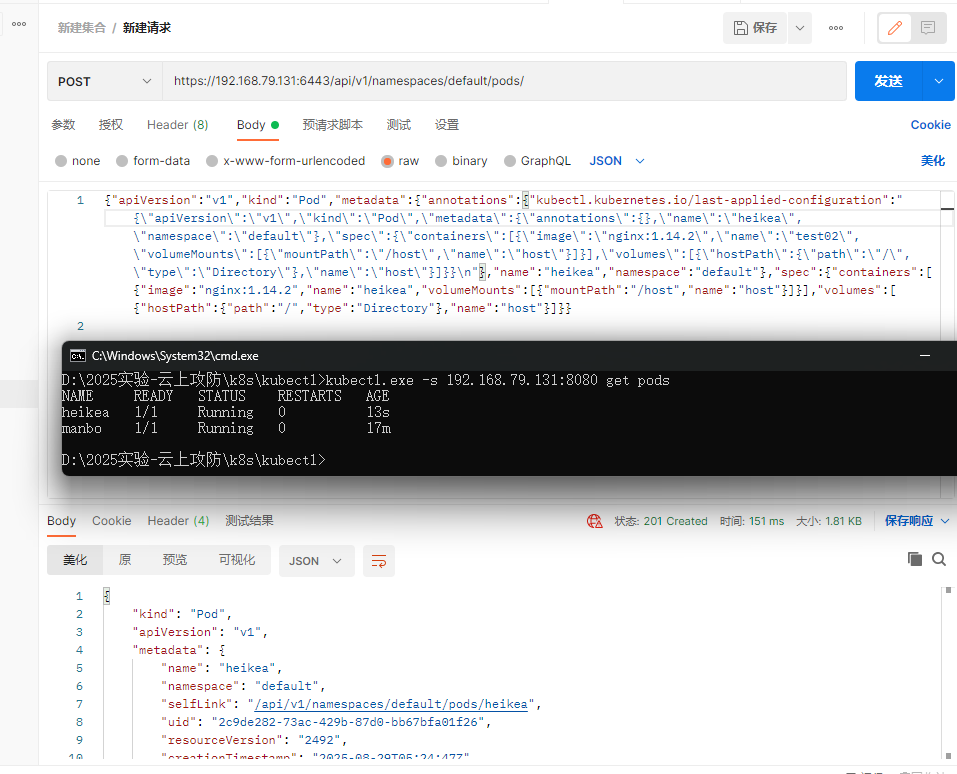Click the Cookie link on right

click(x=930, y=125)
